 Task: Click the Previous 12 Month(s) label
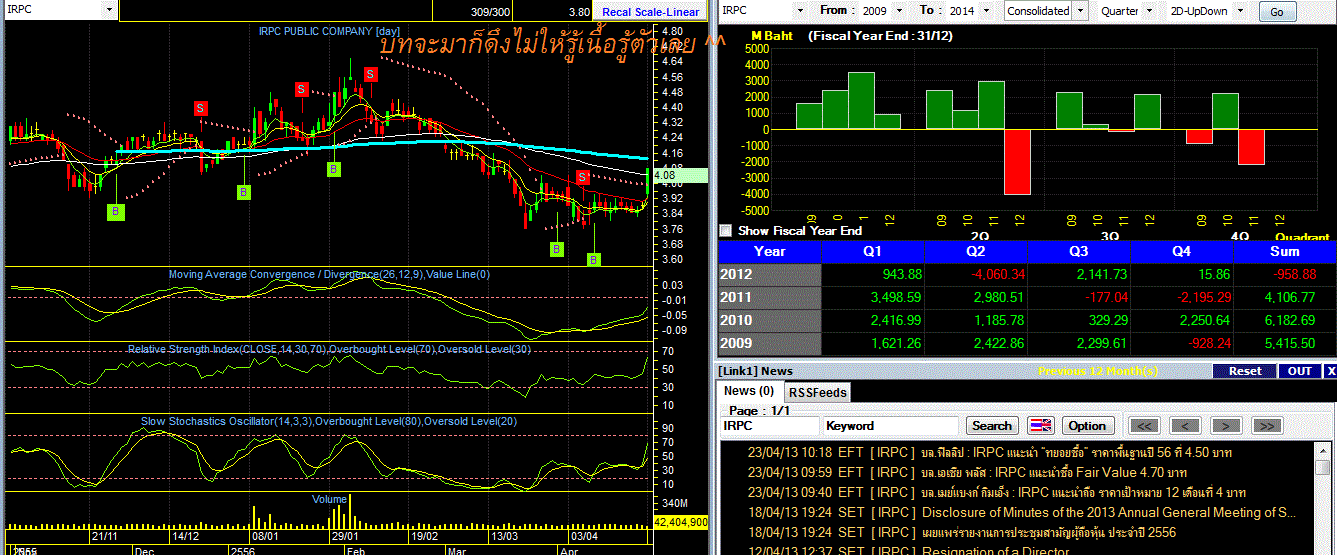click(x=1098, y=371)
